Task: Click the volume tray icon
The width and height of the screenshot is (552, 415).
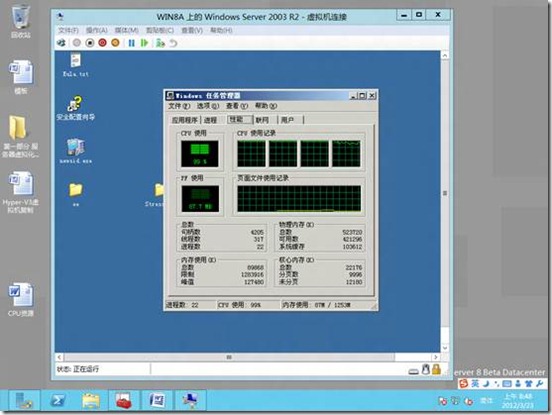Action: (x=468, y=401)
